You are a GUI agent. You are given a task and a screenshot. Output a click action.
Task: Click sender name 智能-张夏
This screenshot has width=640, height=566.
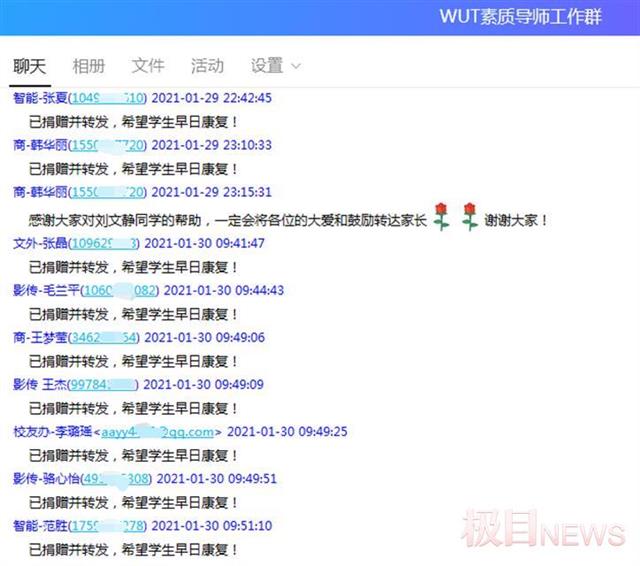pyautogui.click(x=39, y=98)
